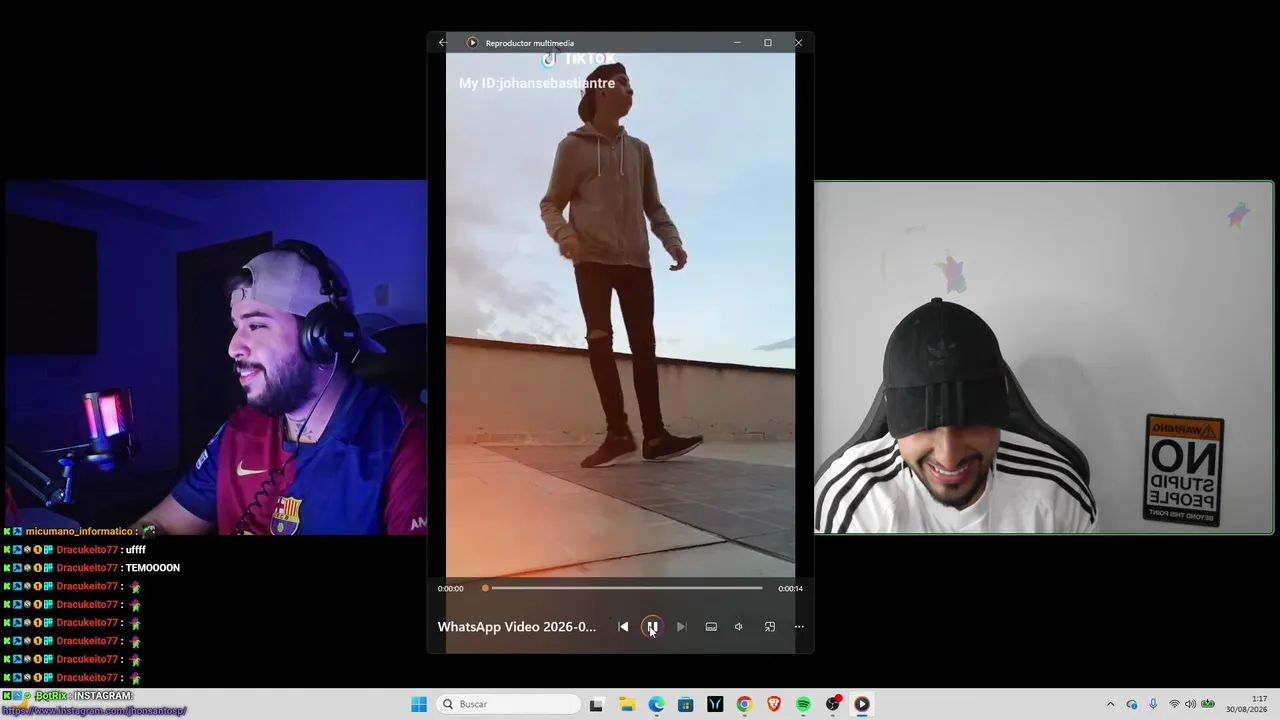
Task: Switch to Google Chrome in the taskbar
Action: coord(744,704)
